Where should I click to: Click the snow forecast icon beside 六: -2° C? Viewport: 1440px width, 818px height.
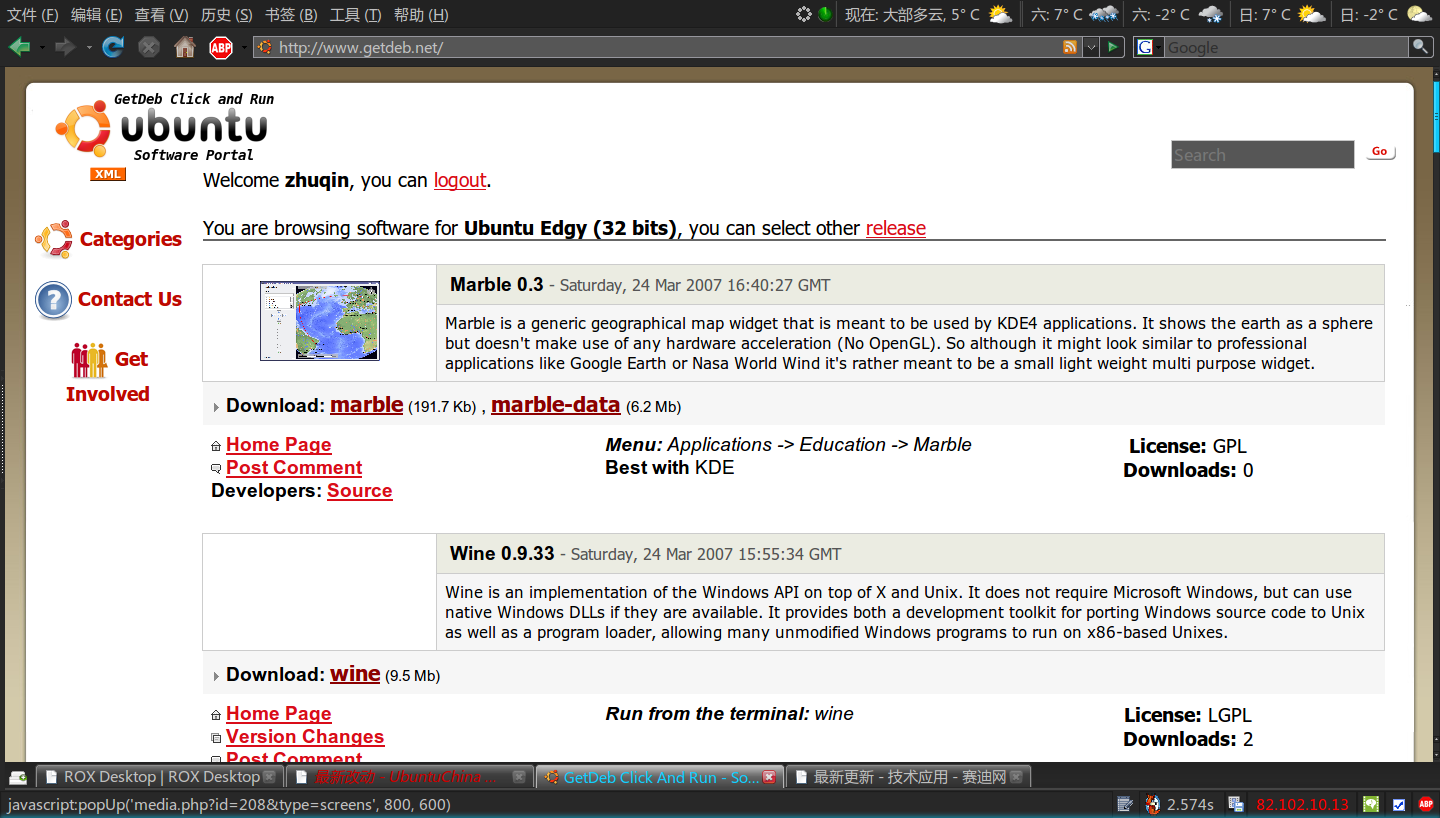point(1210,14)
